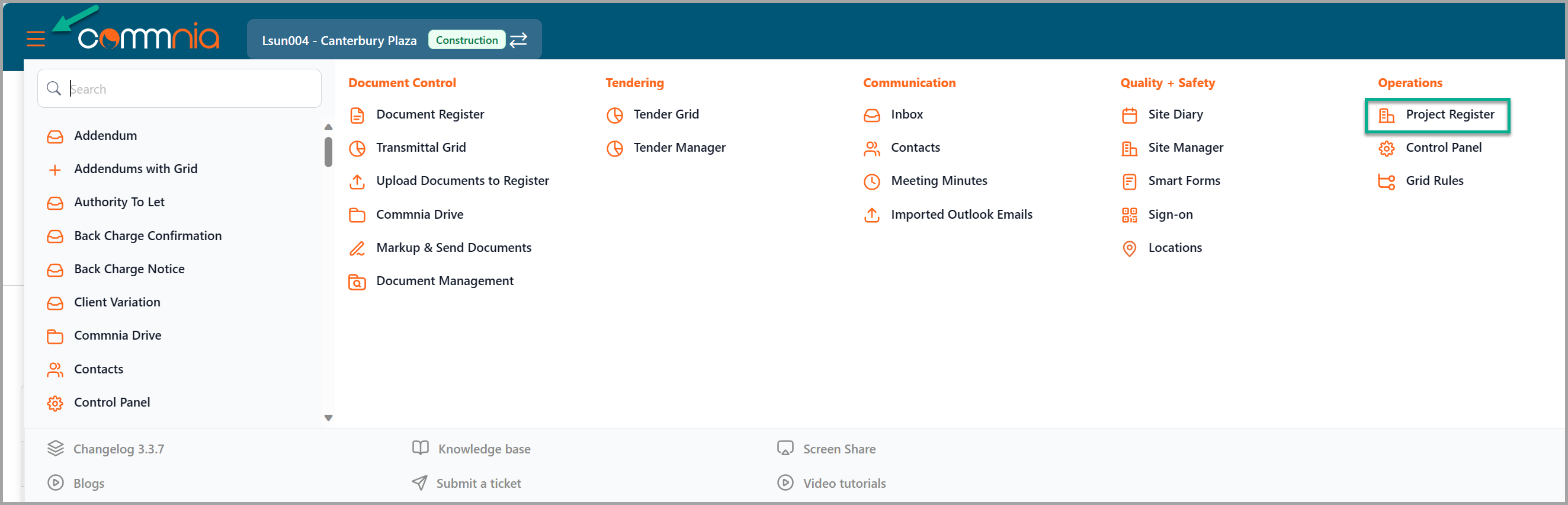Open the Knowledge base link
Viewport: 1568px width, 505px height.
click(x=484, y=449)
